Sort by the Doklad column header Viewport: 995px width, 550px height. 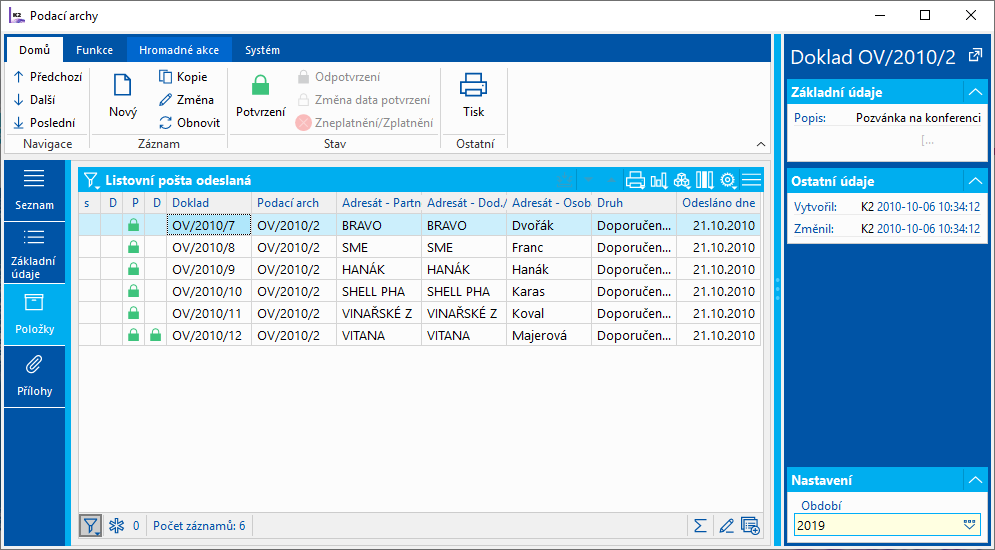point(209,203)
